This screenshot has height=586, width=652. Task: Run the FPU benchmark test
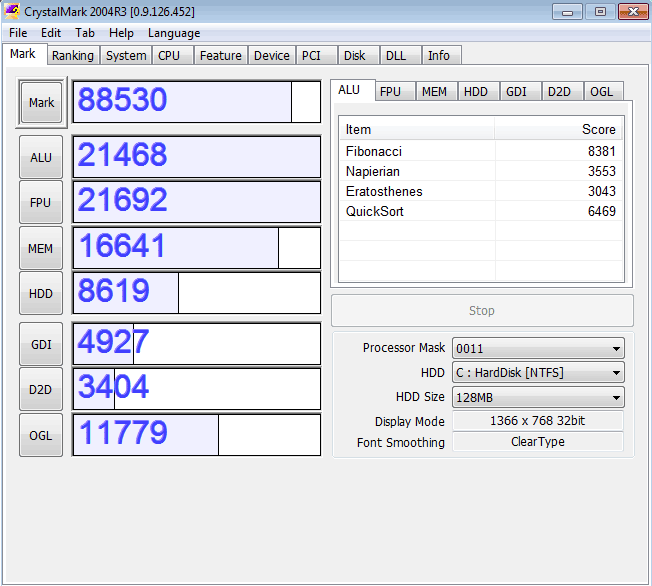tap(41, 203)
